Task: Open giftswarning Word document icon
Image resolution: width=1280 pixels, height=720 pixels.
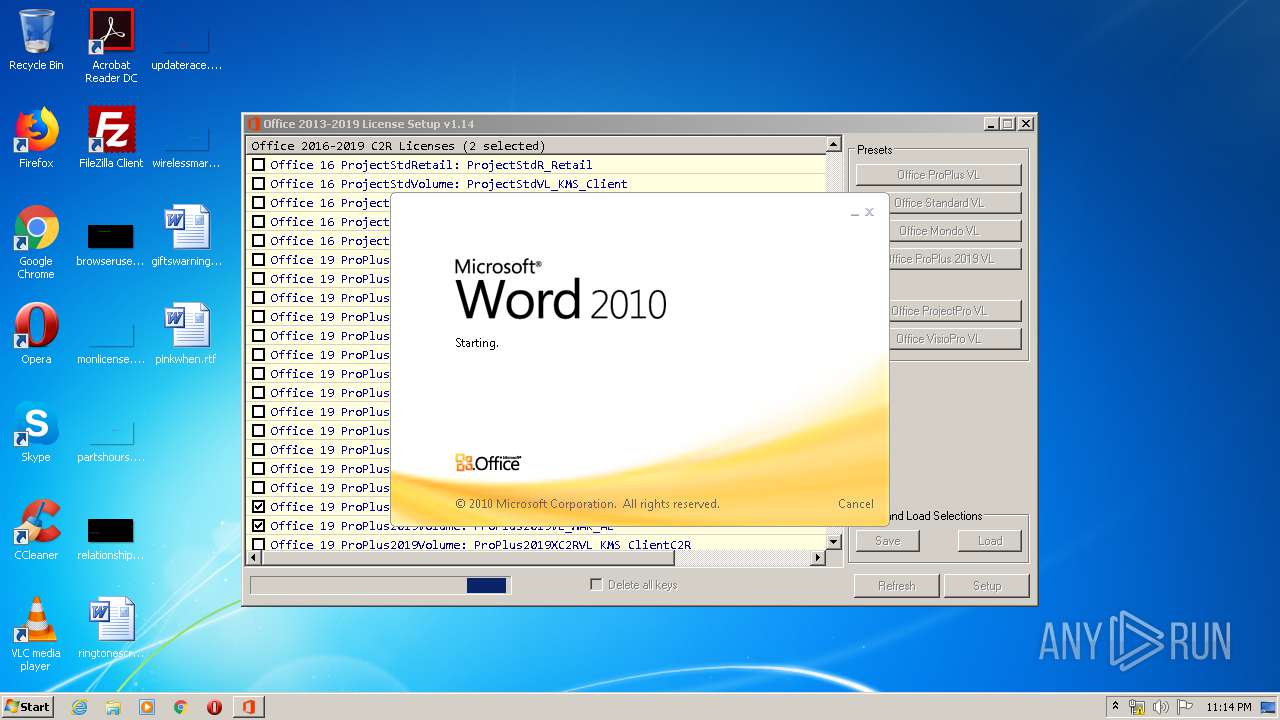Action: pos(186,236)
